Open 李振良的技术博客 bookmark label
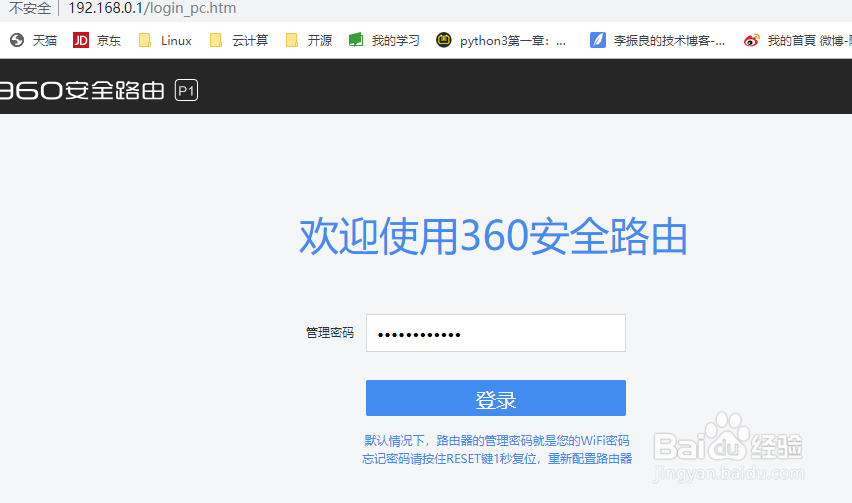 (x=669, y=41)
